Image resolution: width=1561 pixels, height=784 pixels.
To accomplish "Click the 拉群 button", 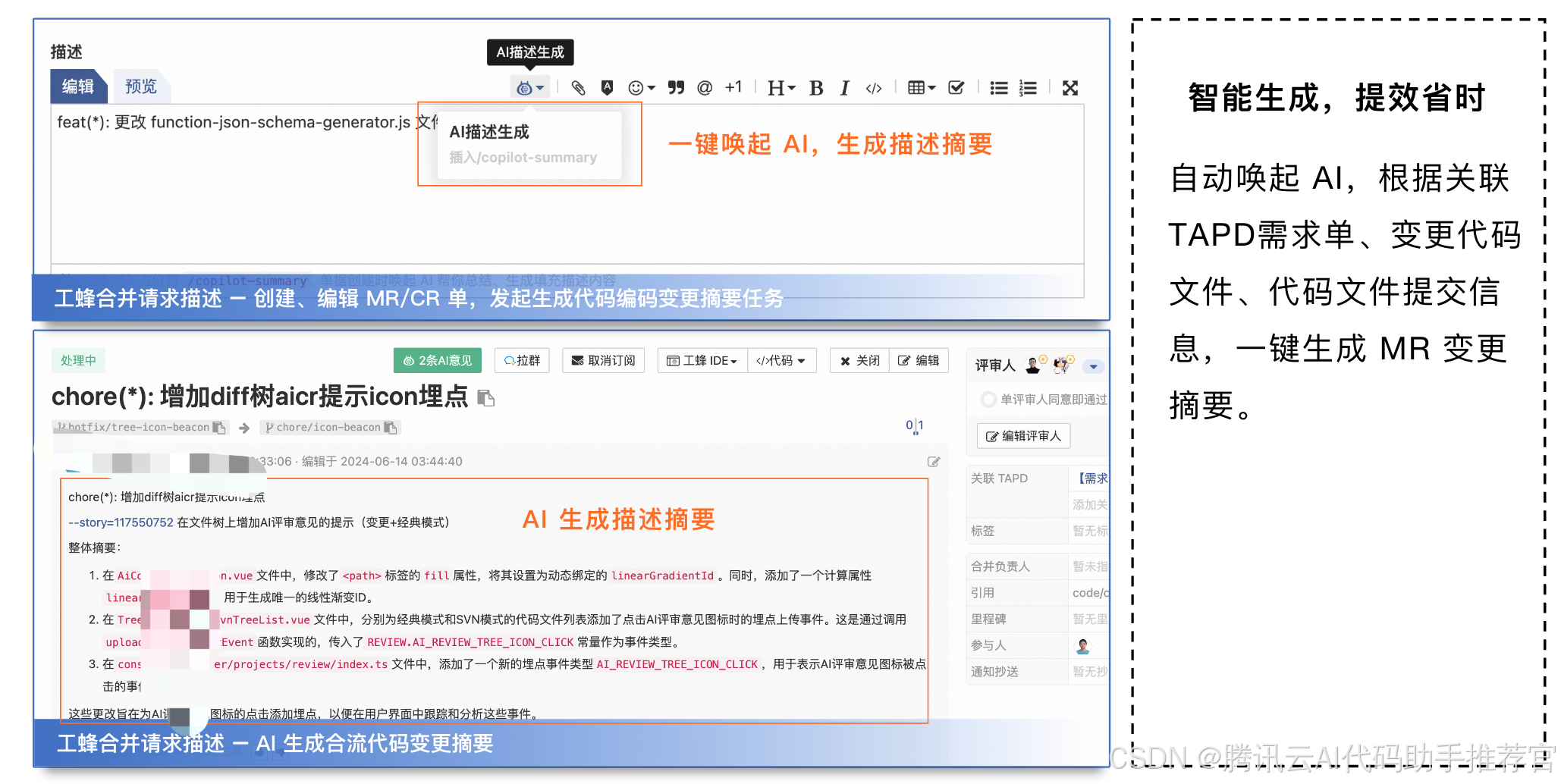I will tap(522, 360).
